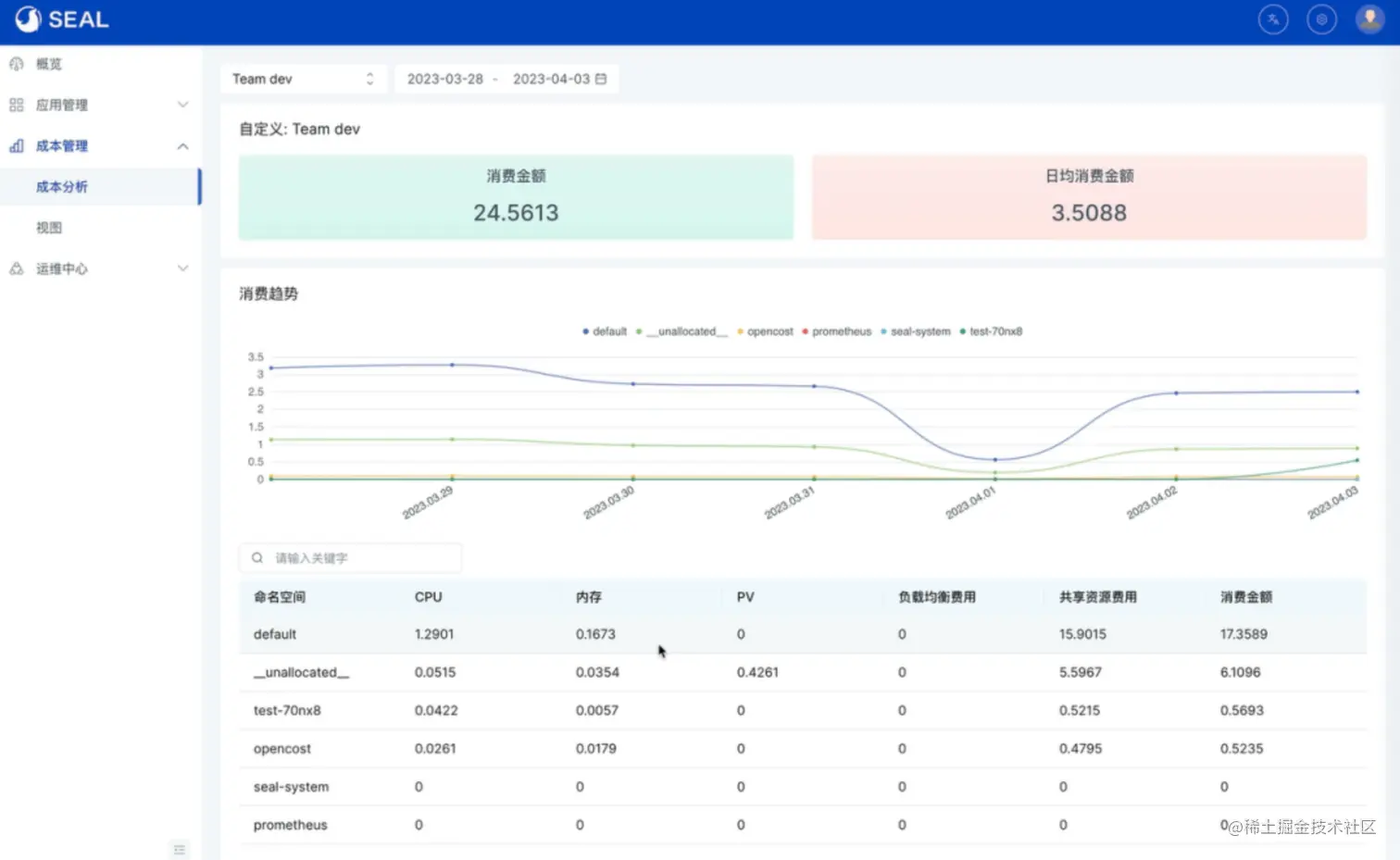
Task: Click the 概览 overview icon
Action: 17,64
